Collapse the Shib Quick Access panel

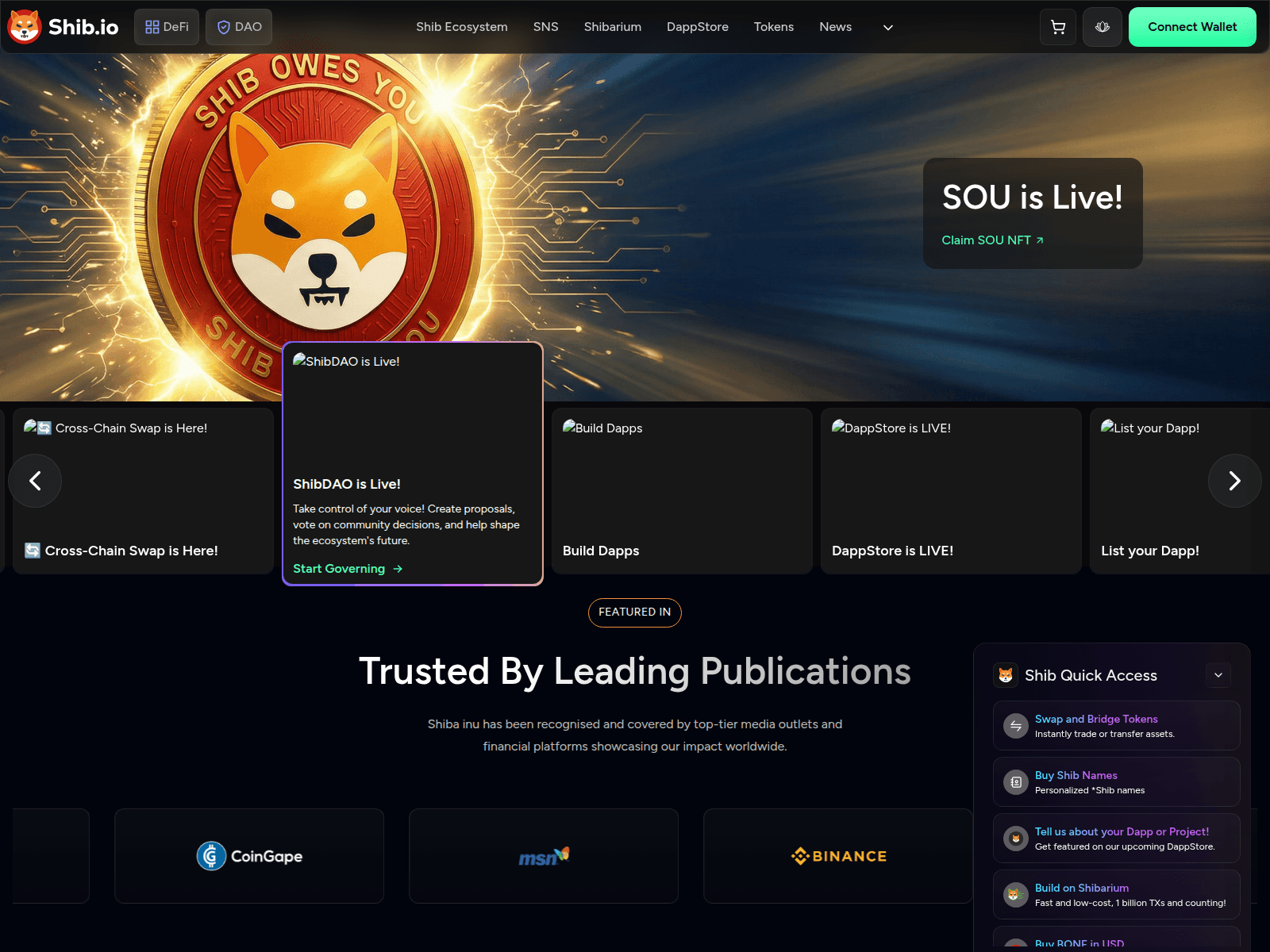1218,675
